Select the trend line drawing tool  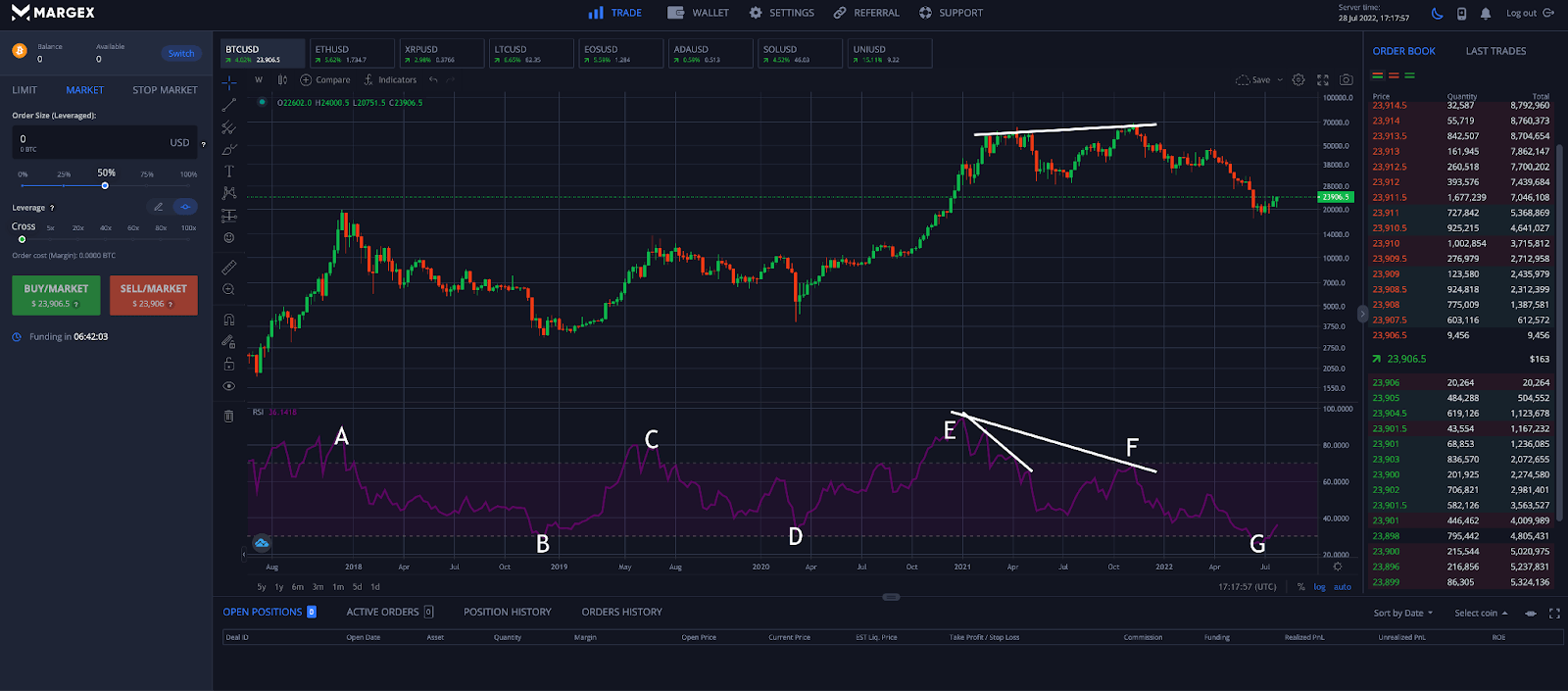pos(229,105)
